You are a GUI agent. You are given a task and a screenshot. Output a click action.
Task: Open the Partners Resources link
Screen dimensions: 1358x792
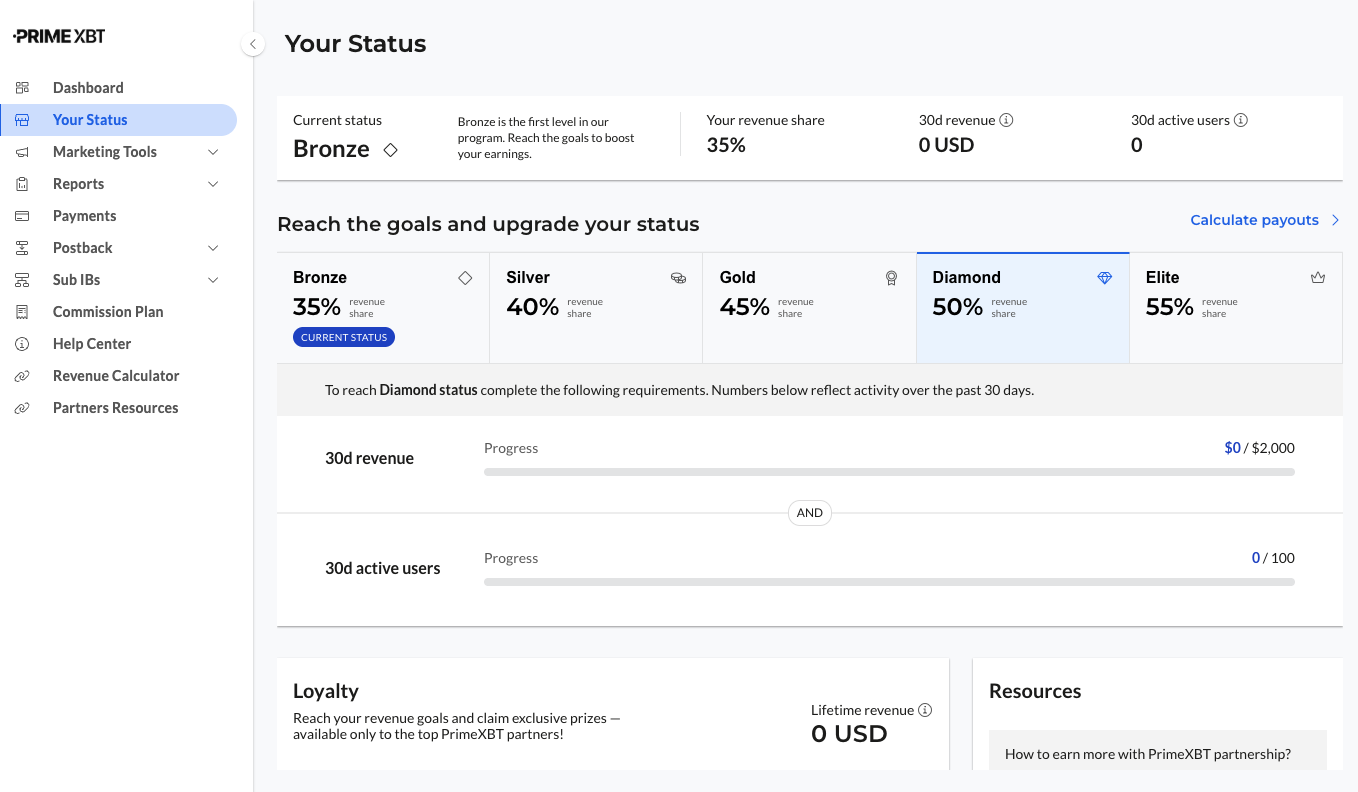[119, 408]
